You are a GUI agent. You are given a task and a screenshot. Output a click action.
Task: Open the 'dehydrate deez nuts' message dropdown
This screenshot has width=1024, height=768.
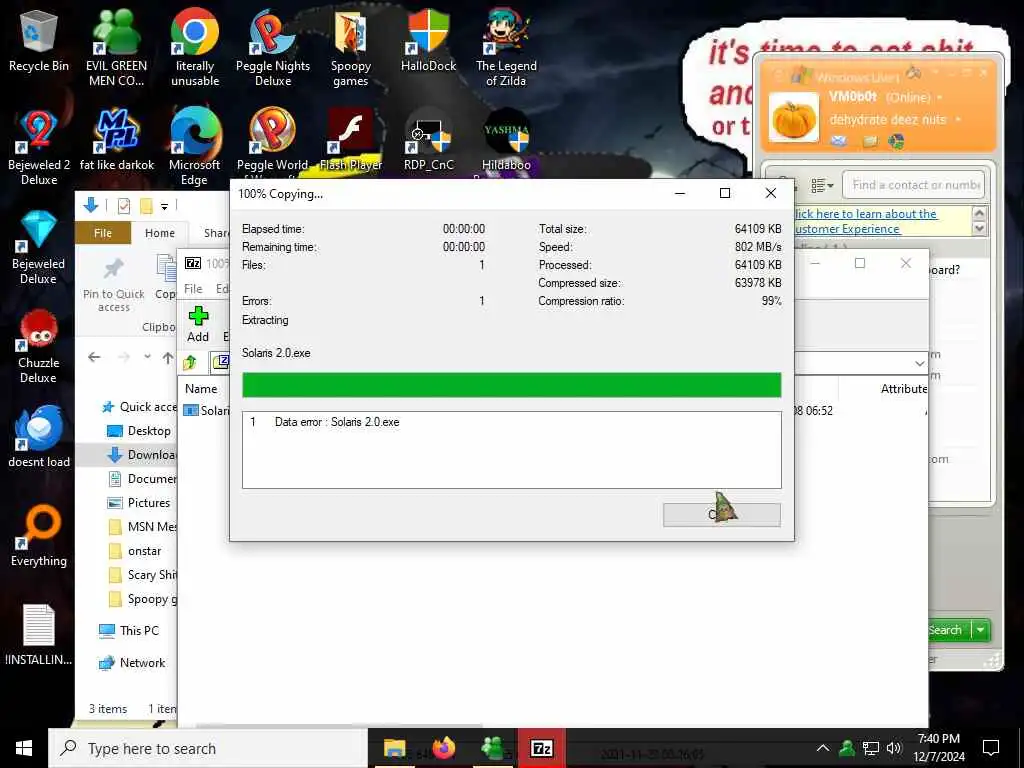[958, 120]
